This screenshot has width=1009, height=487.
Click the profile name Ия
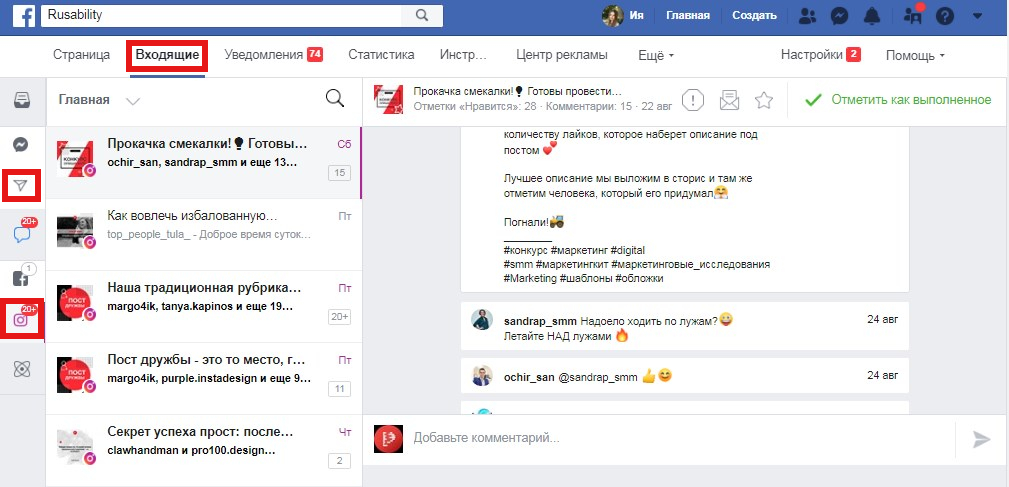(x=636, y=16)
